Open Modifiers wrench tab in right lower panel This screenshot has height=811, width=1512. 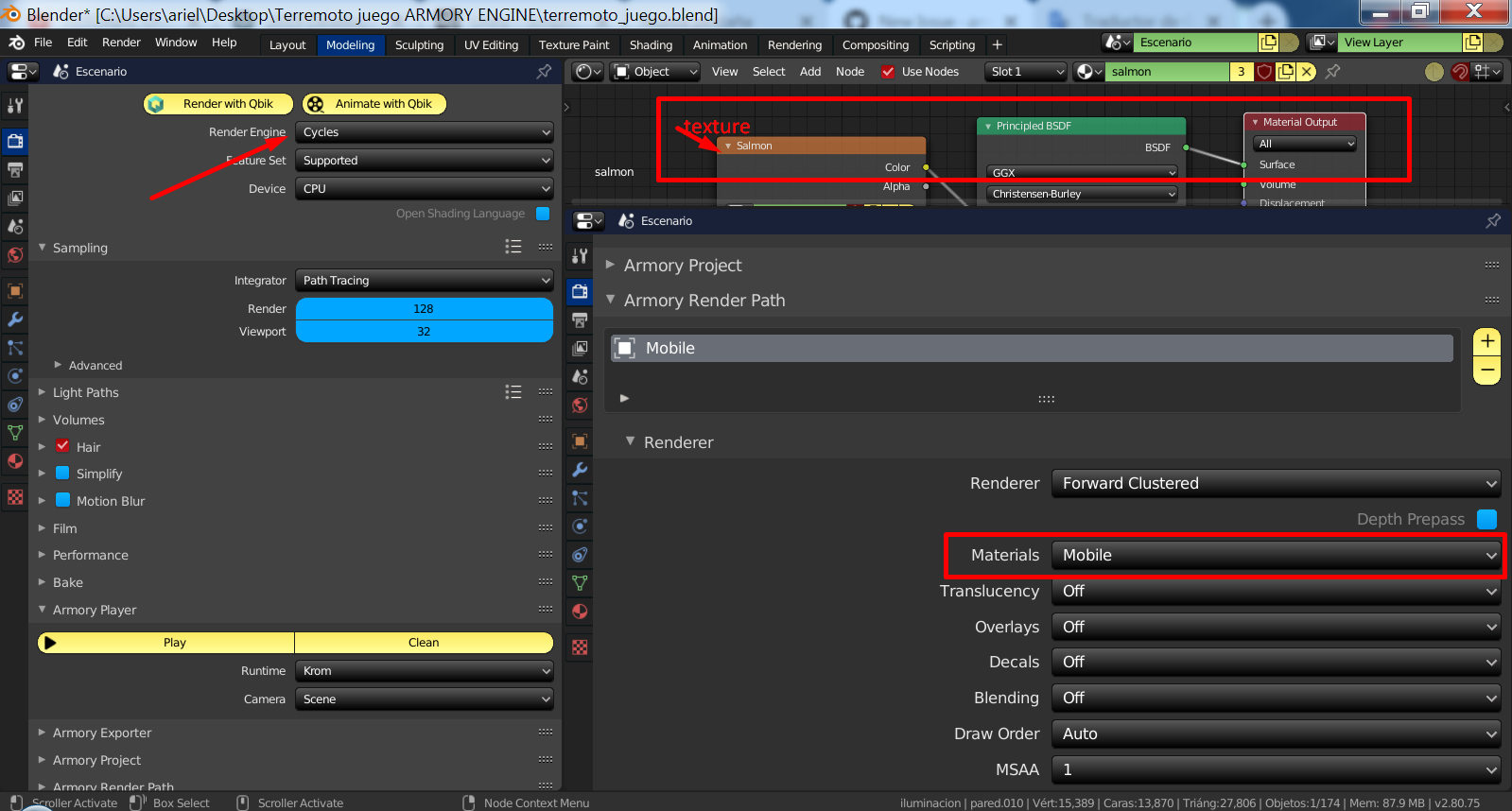[580, 469]
